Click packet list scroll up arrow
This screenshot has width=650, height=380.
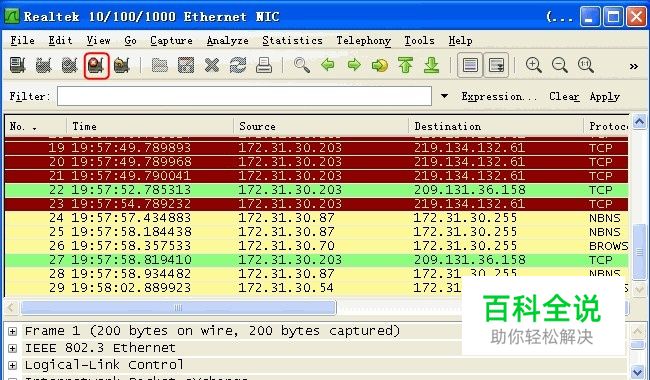639,122
